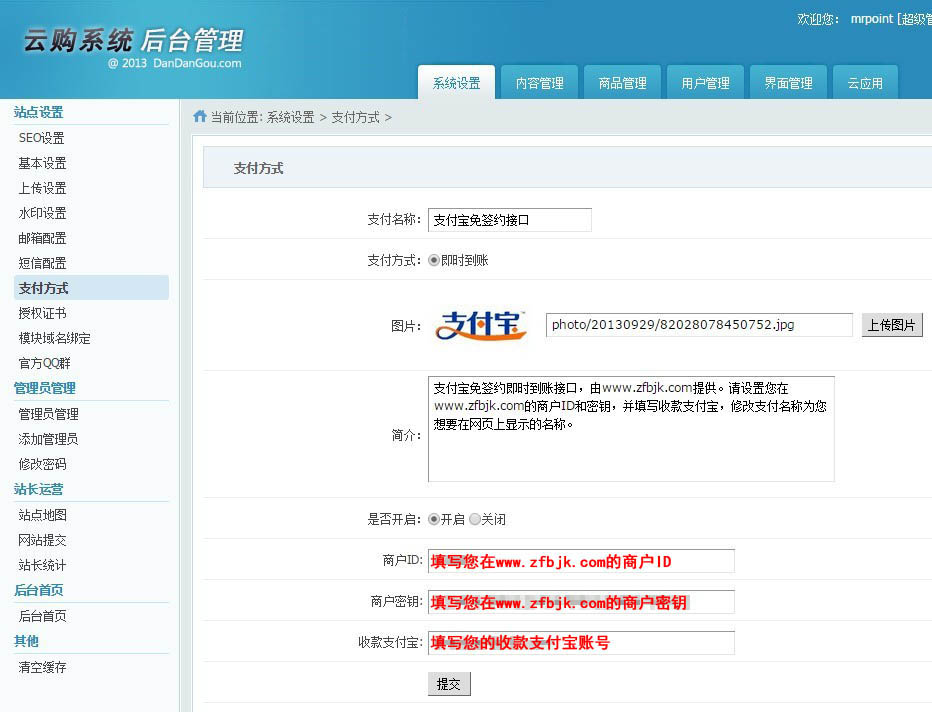Click 系统设置 in the breadcrumb
This screenshot has width=932, height=712.
pyautogui.click(x=290, y=117)
